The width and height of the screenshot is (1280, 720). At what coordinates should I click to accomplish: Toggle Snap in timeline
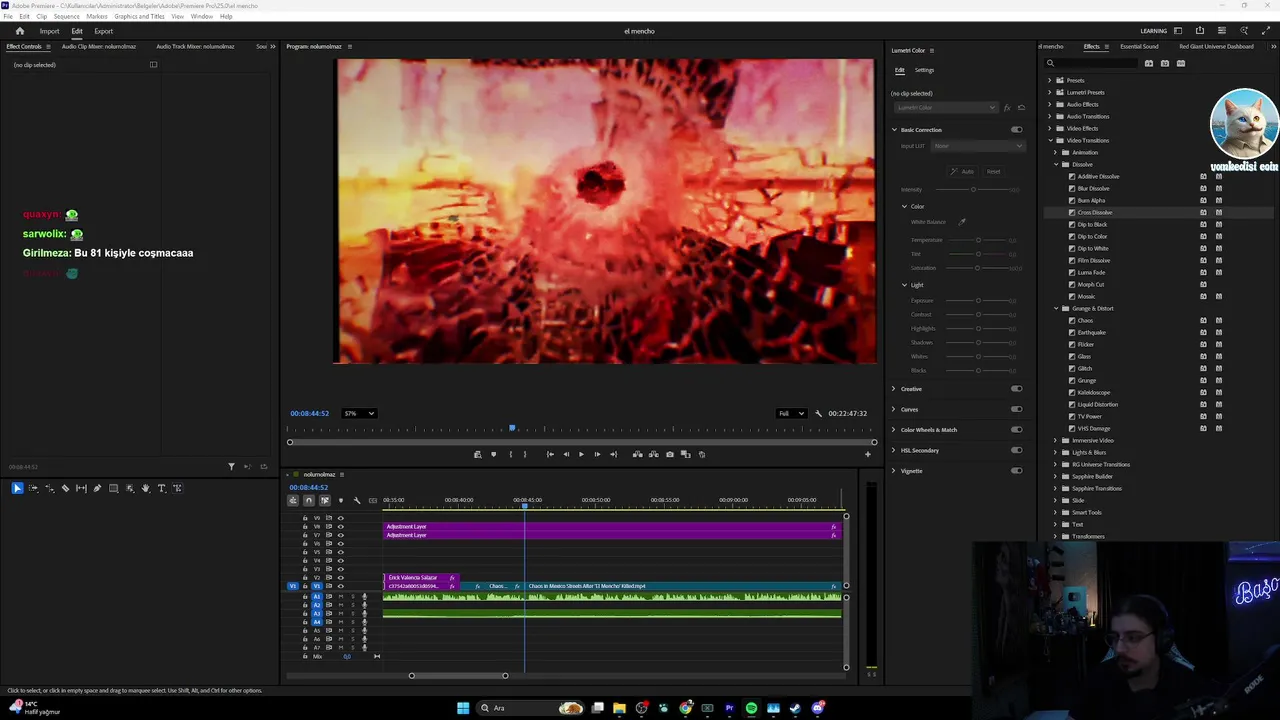309,500
